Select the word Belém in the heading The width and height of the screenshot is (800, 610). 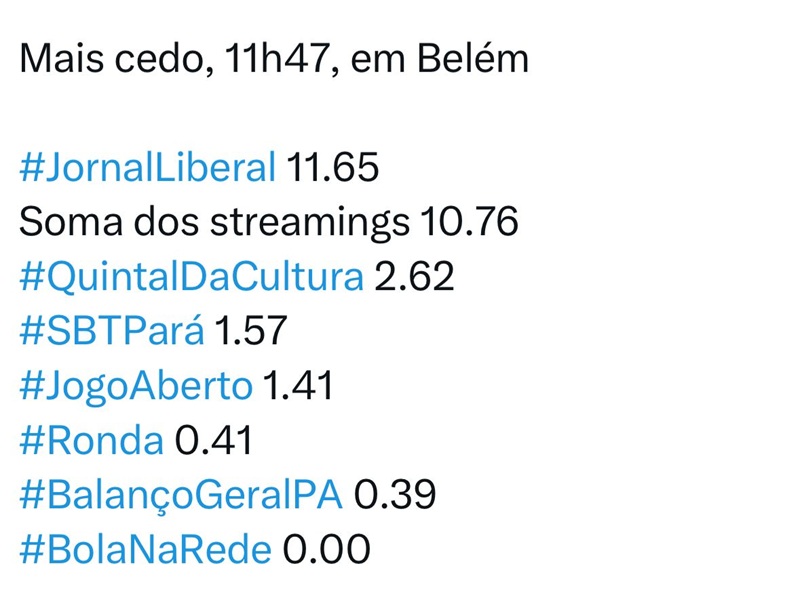click(x=473, y=57)
